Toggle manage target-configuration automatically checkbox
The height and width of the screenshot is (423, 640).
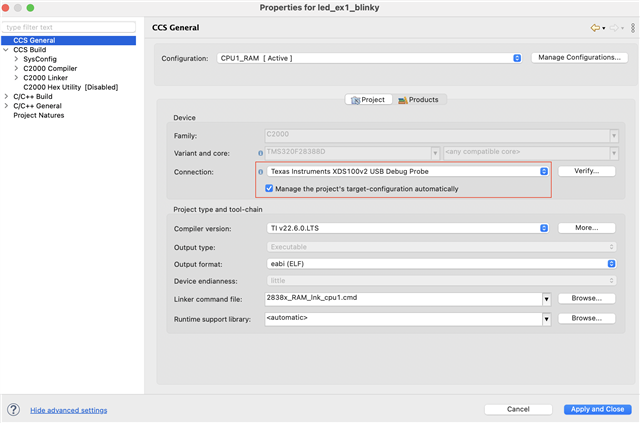tap(270, 188)
